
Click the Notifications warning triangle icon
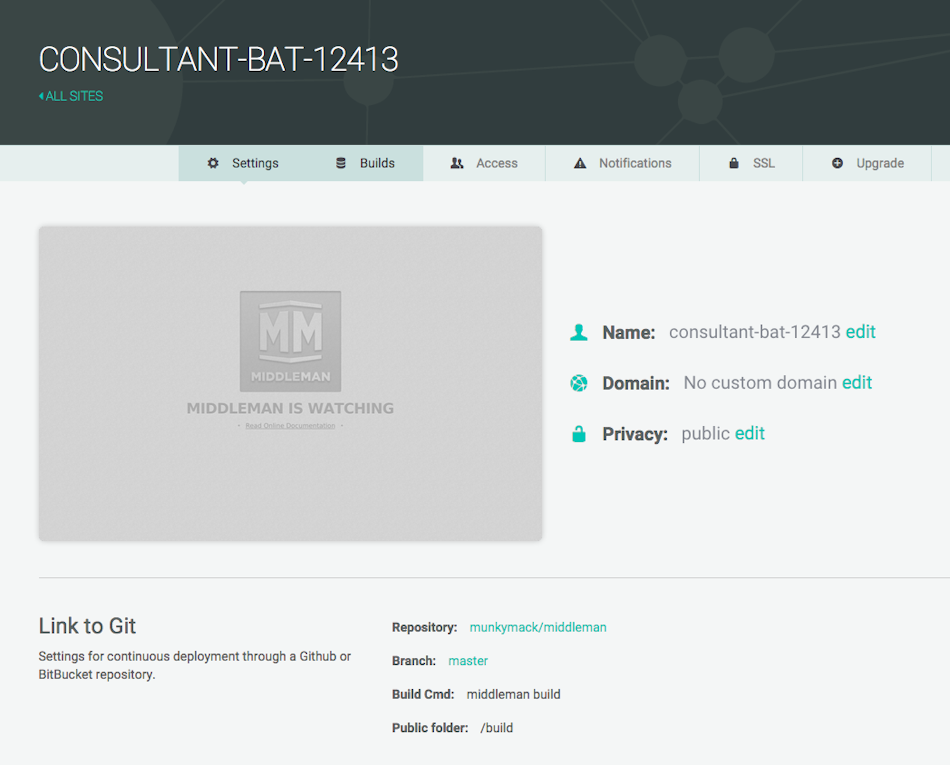coord(580,163)
